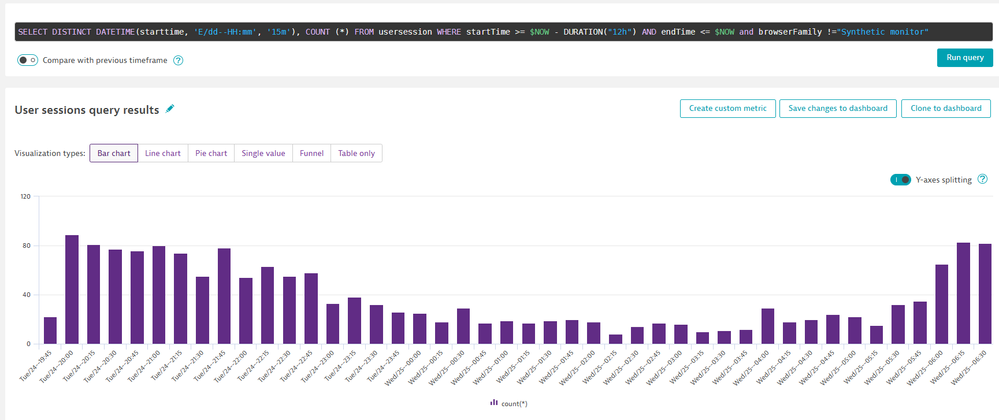Enable Compare with previous timeframe toggle

coord(27,60)
